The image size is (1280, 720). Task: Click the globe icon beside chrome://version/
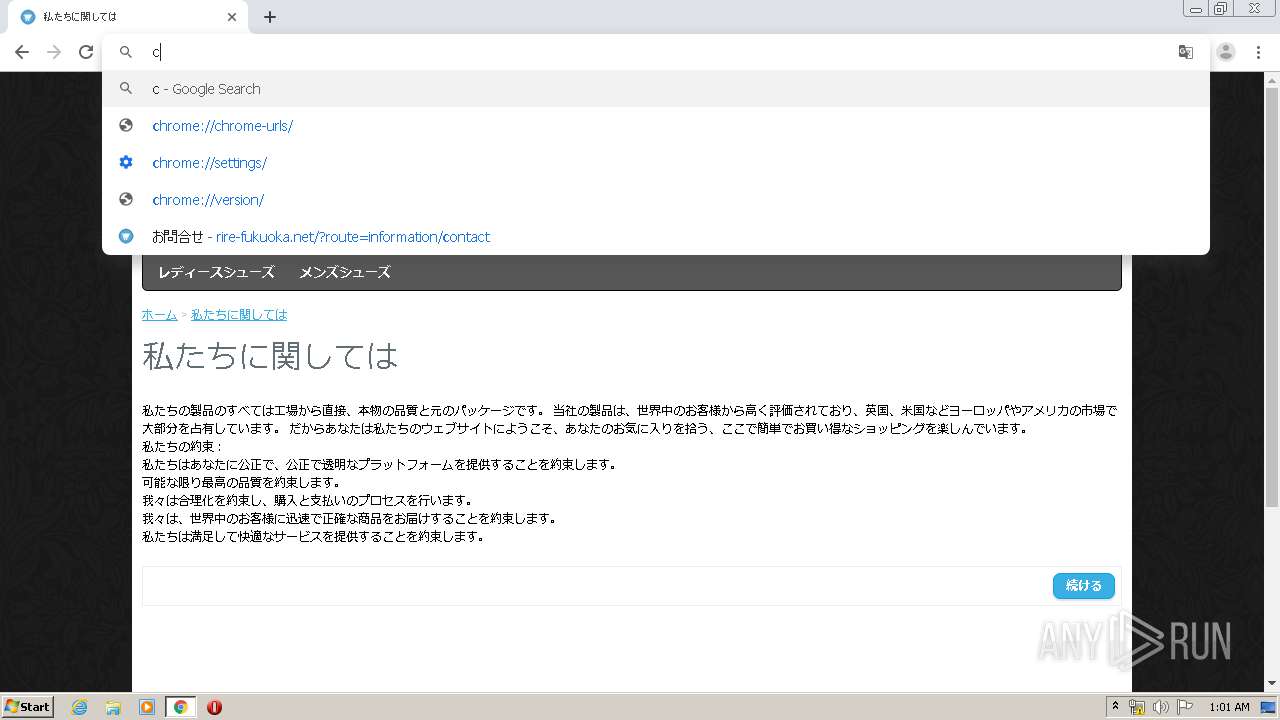pos(126,200)
